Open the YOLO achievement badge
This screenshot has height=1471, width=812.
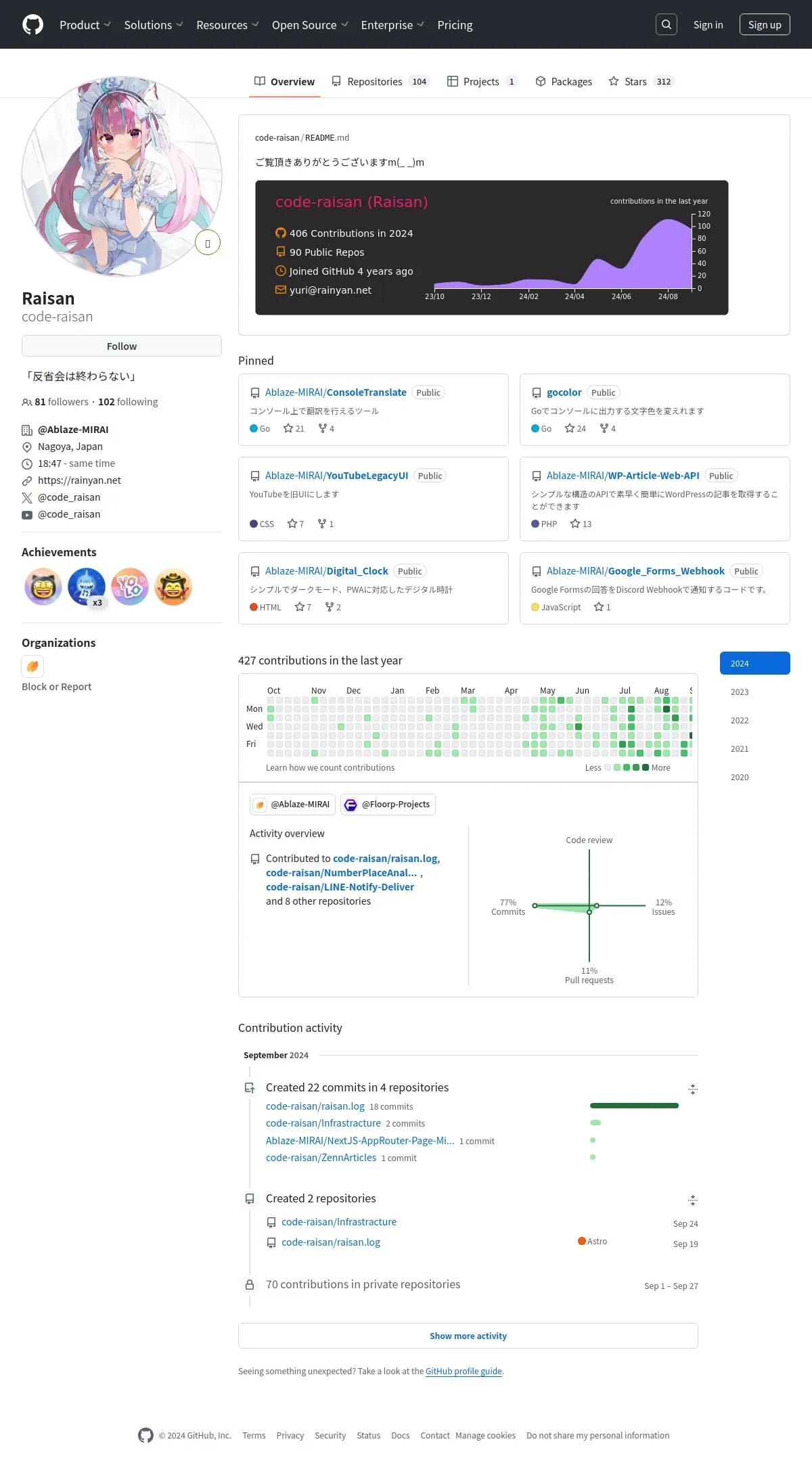[130, 587]
